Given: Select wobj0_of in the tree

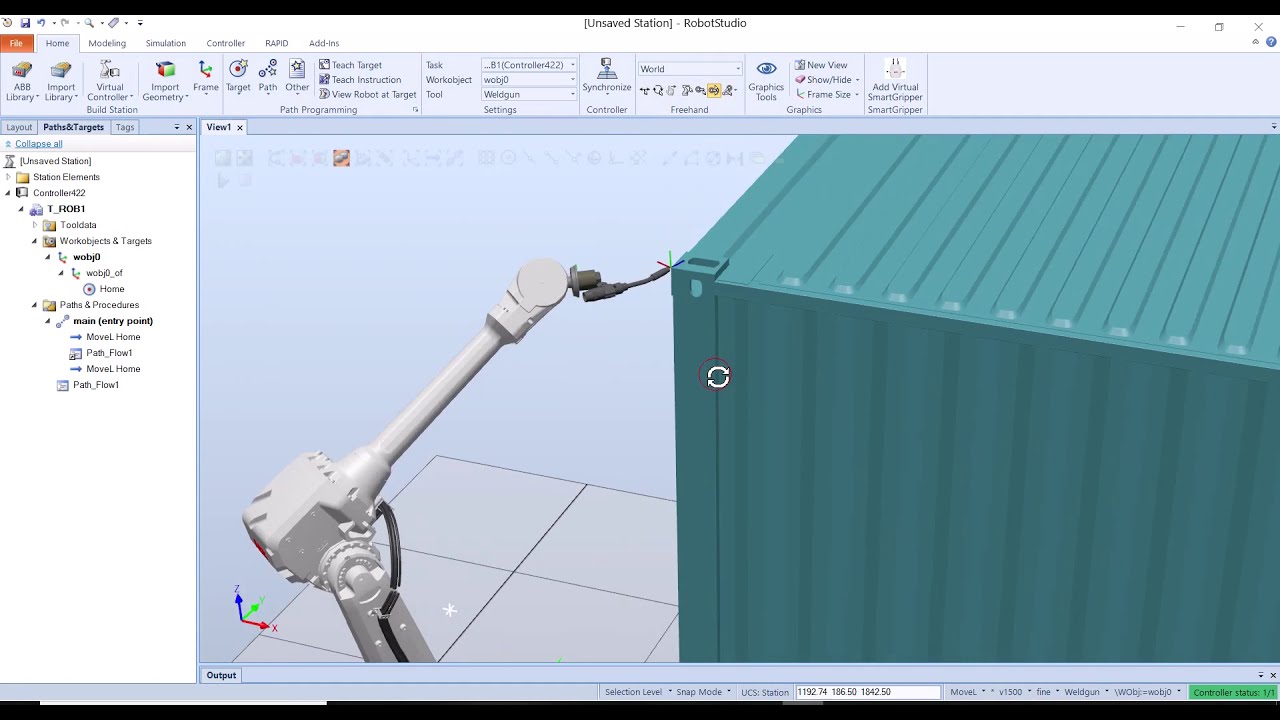Looking at the screenshot, I should (104, 273).
